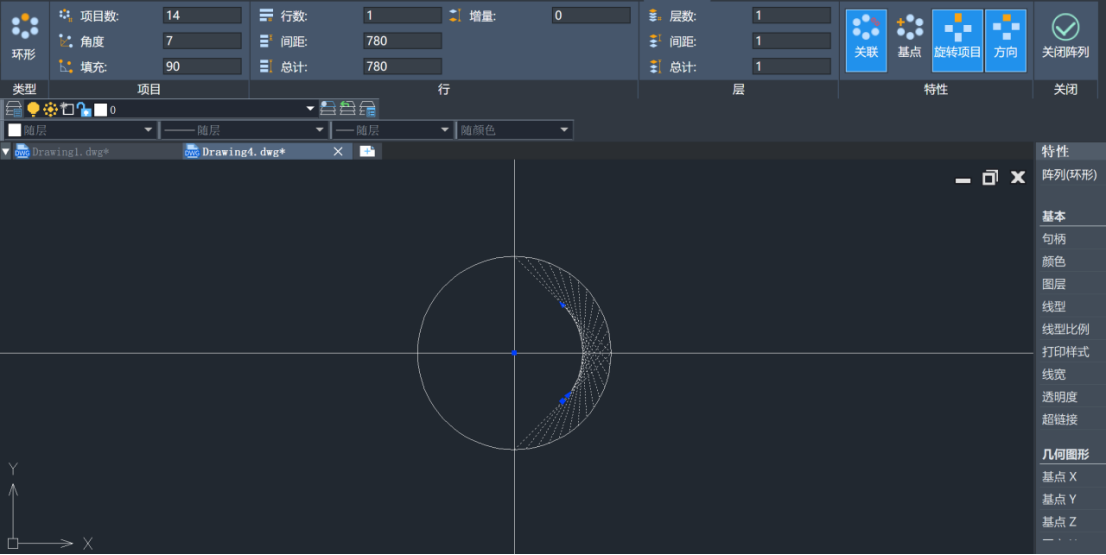Click the sun-shaped layer freeze icon

pyautogui.click(x=50, y=109)
